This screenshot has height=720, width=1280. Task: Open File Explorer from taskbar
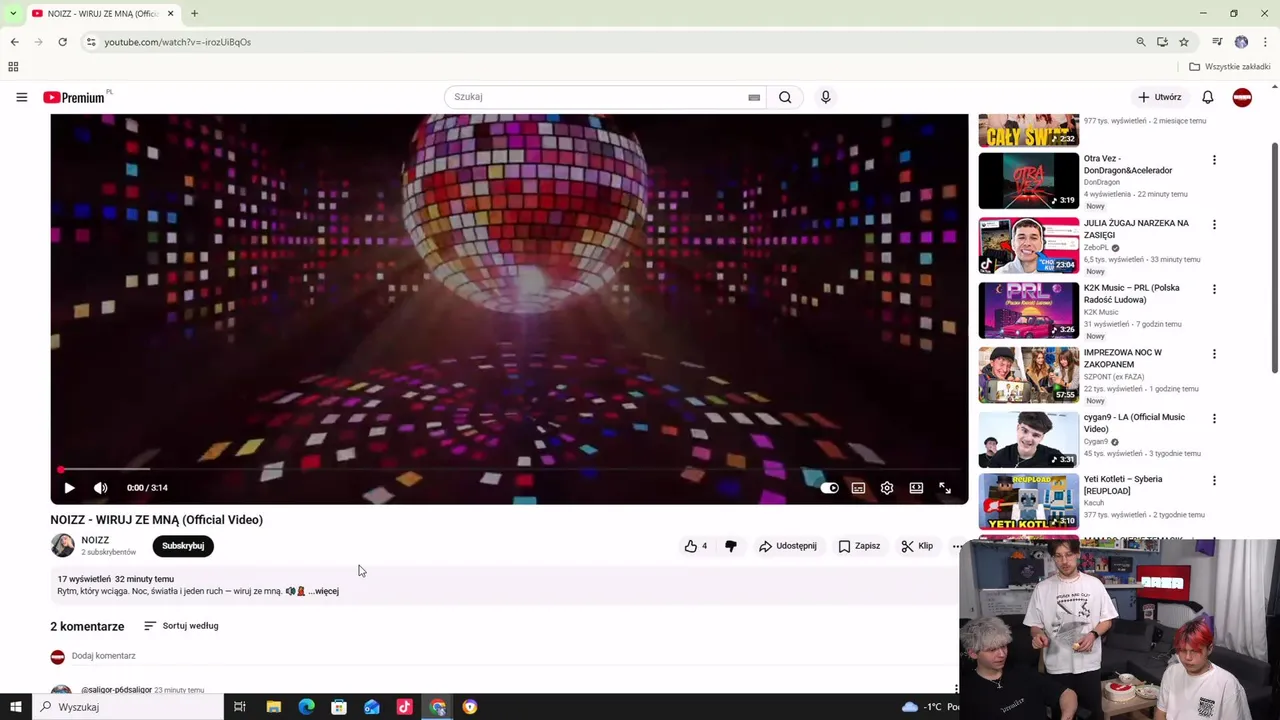tap(274, 707)
